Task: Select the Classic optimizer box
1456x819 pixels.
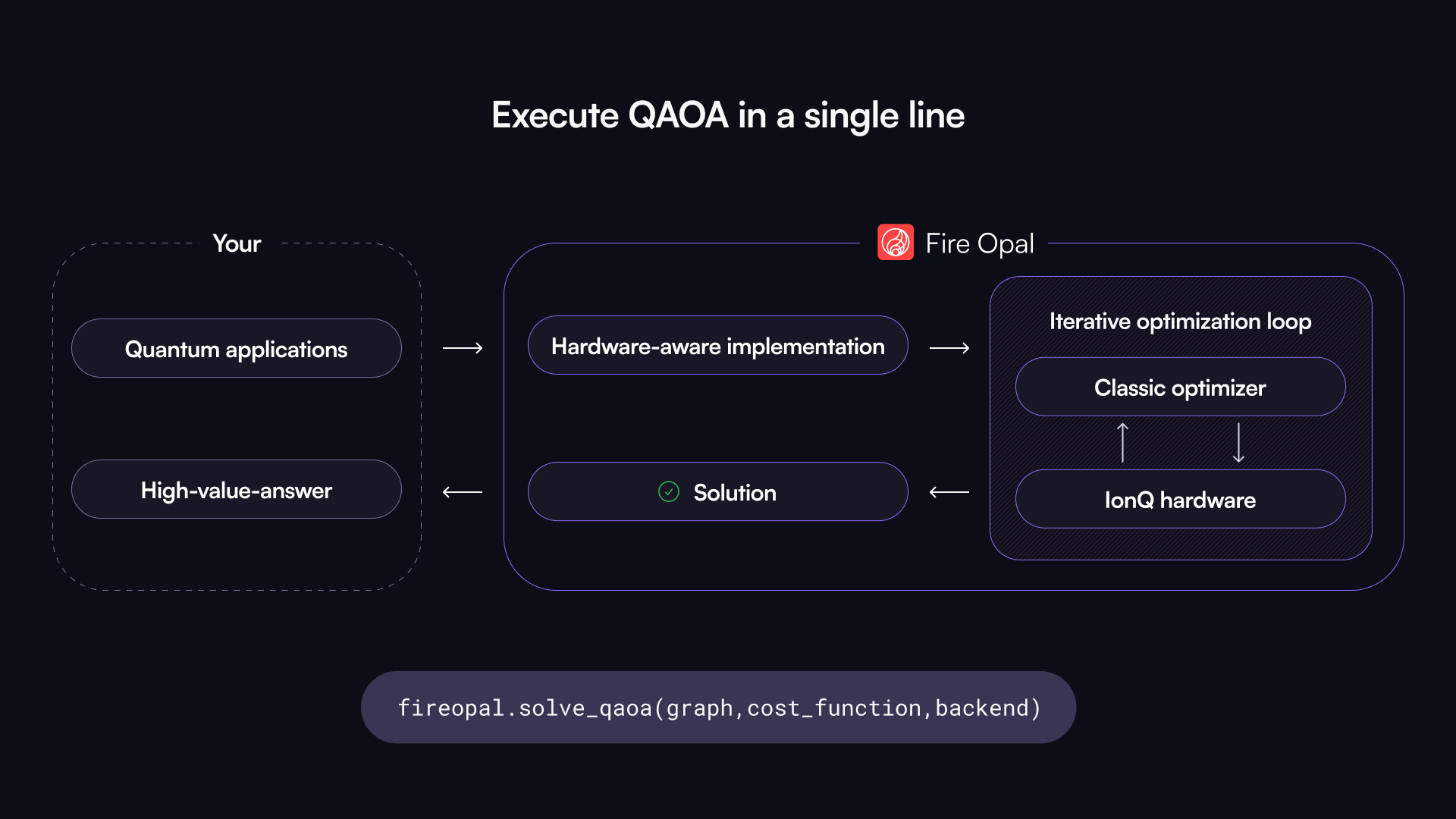Action: click(x=1180, y=388)
